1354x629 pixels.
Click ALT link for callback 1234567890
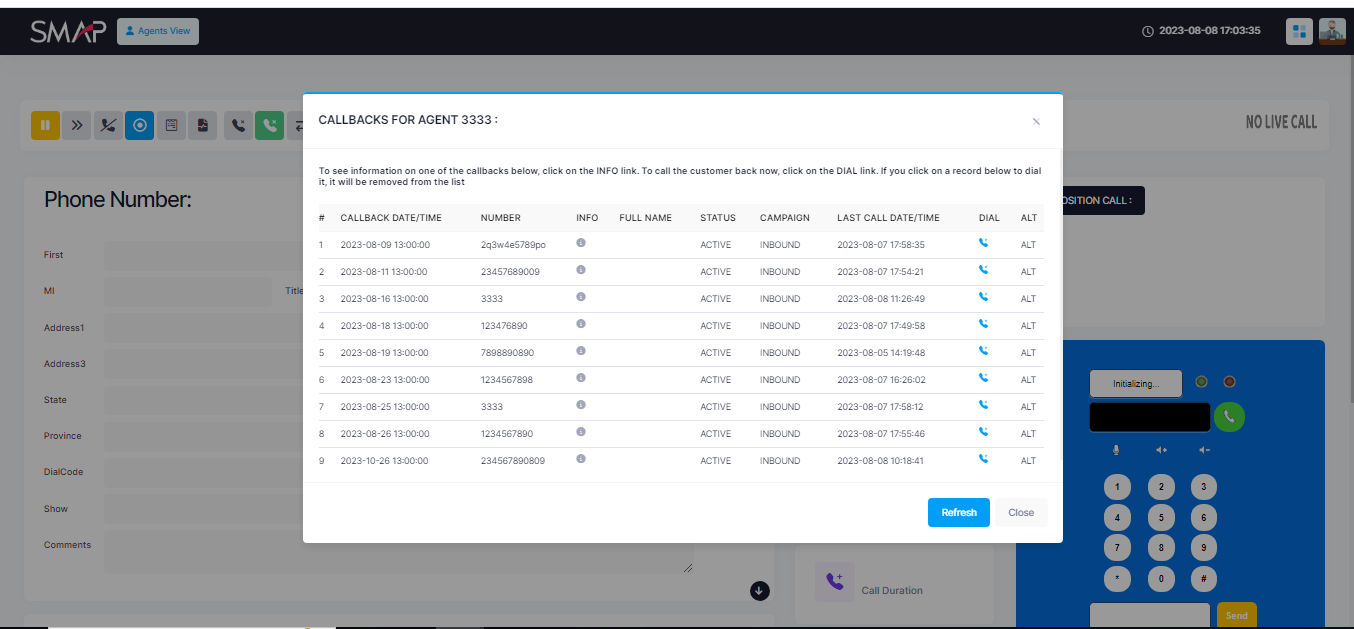[x=1028, y=434]
